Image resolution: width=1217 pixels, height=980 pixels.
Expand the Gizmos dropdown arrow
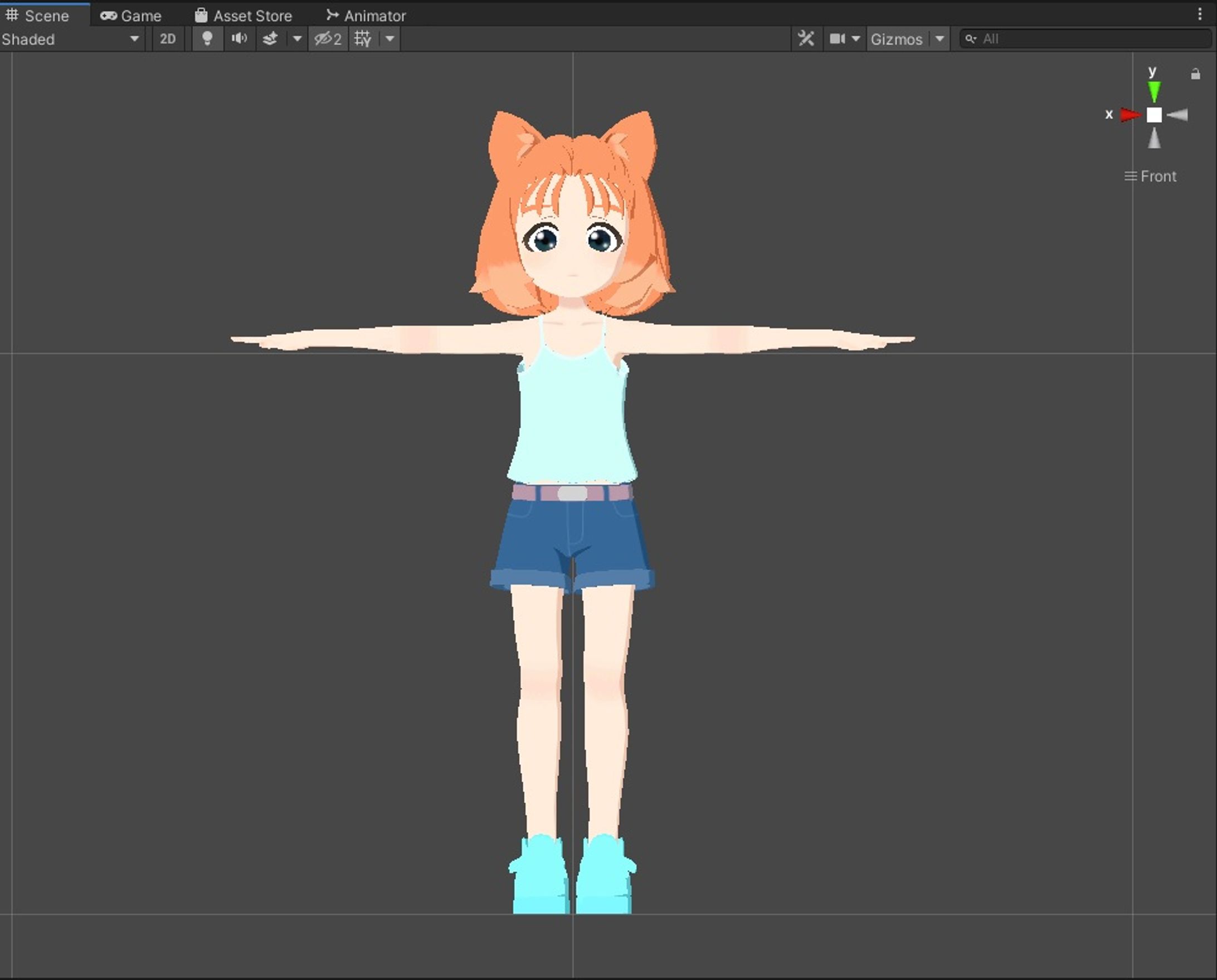point(939,39)
